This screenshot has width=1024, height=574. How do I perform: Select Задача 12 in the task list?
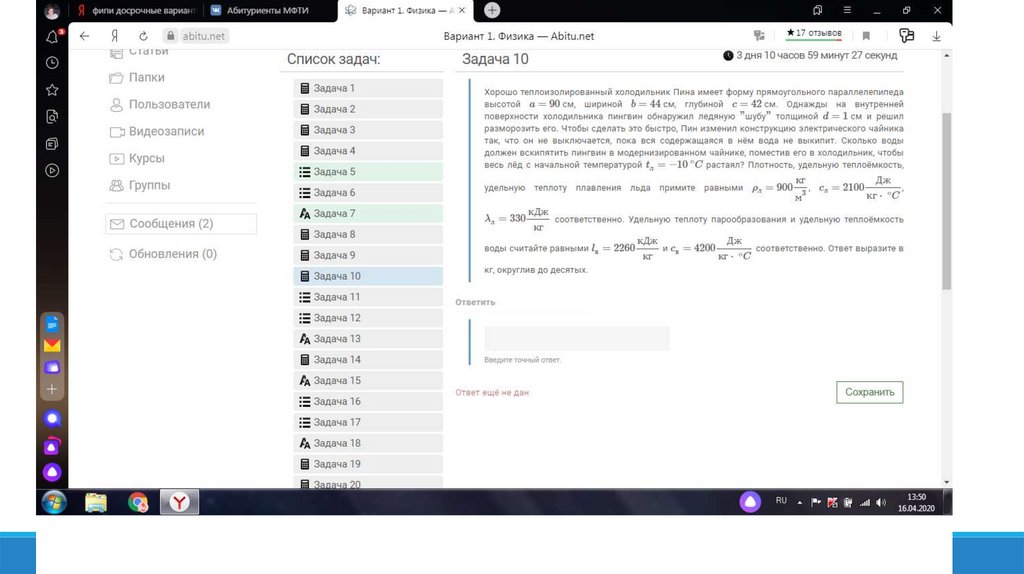(368, 318)
